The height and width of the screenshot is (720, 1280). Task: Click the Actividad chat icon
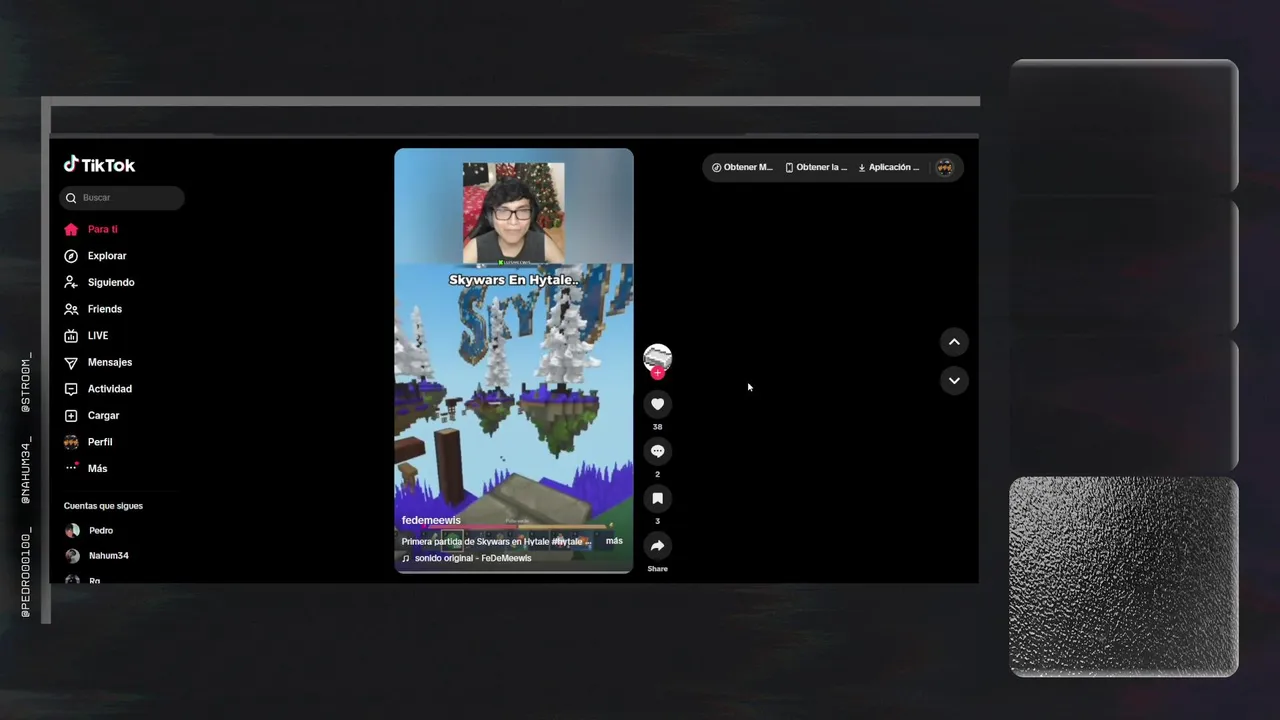pos(71,389)
